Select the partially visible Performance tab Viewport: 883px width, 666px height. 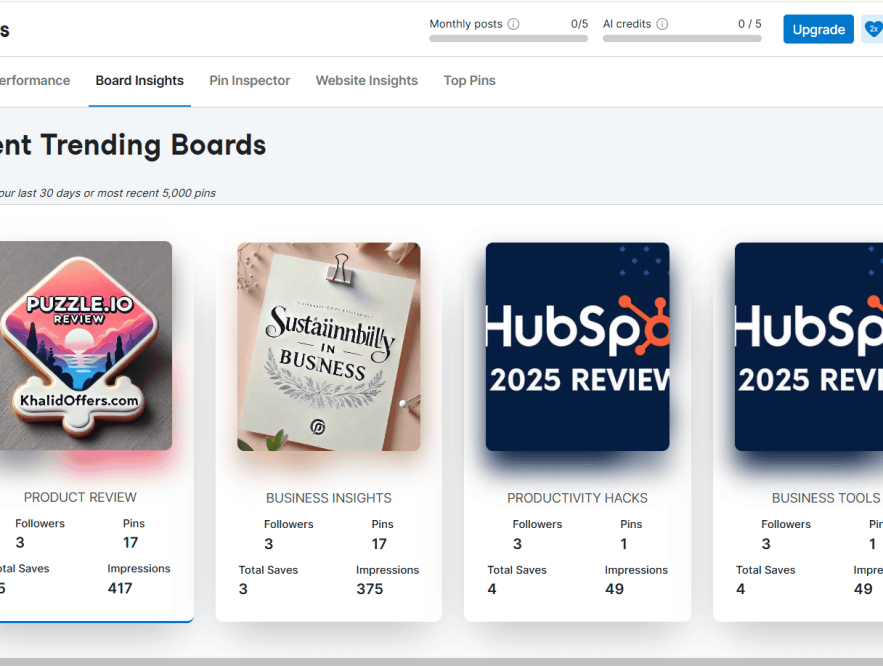click(x=35, y=81)
